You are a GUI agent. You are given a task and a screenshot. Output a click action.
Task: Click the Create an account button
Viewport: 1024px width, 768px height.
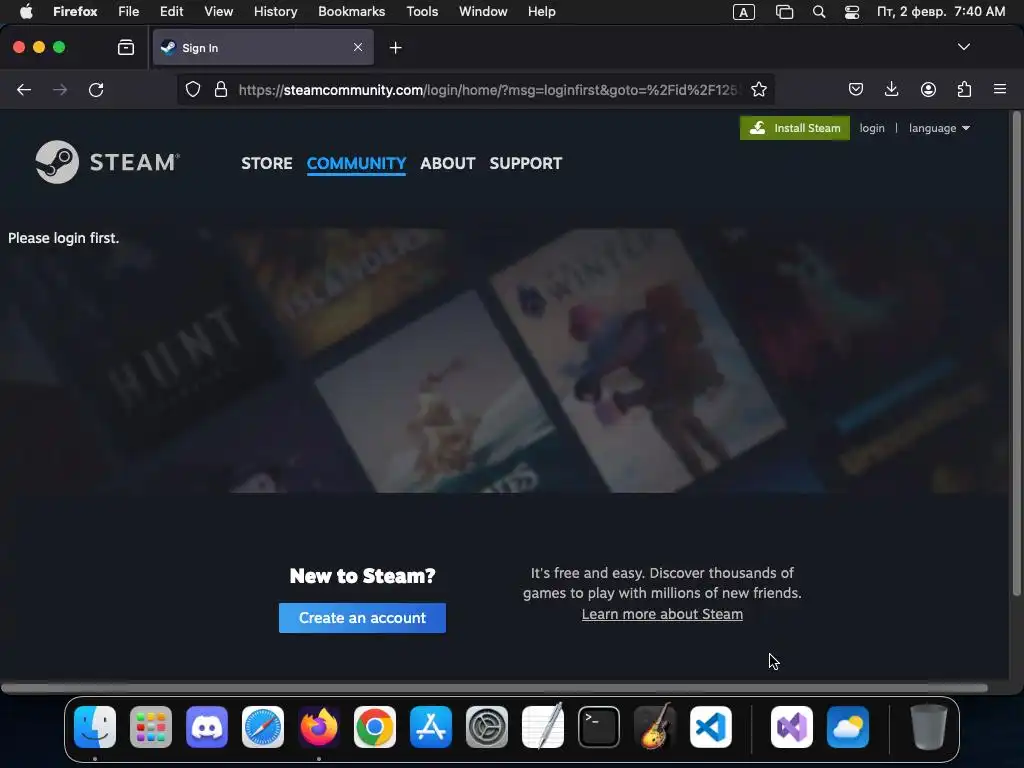click(x=362, y=618)
